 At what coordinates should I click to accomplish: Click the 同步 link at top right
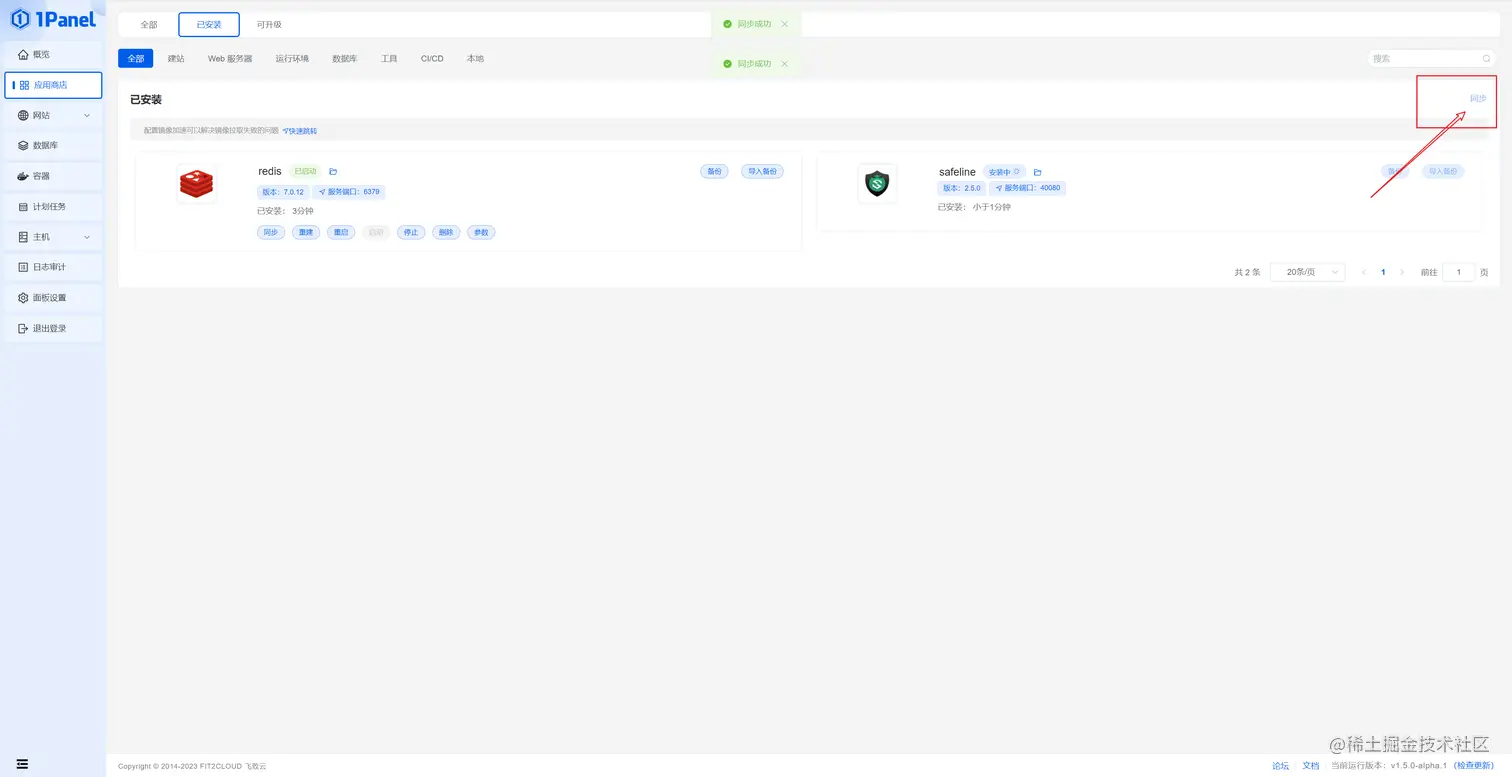click(1478, 98)
